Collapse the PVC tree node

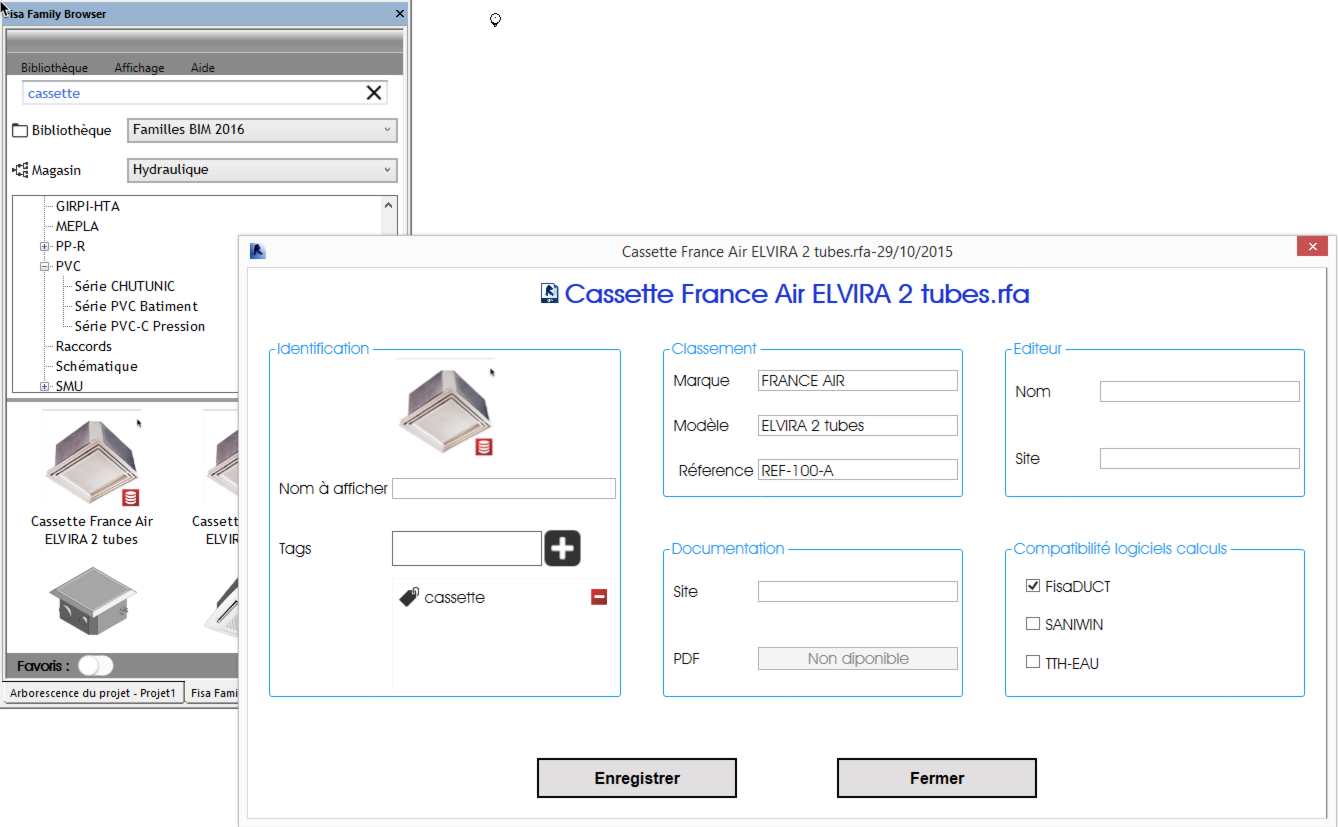tap(44, 267)
